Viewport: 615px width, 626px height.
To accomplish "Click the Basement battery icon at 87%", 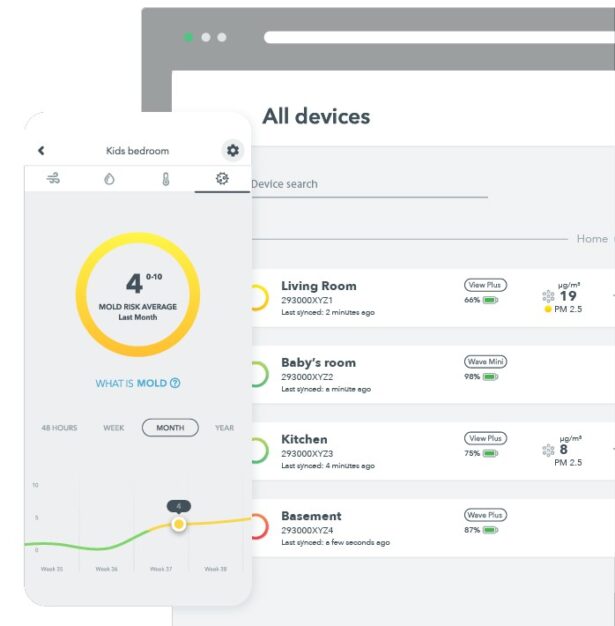I will click(490, 530).
